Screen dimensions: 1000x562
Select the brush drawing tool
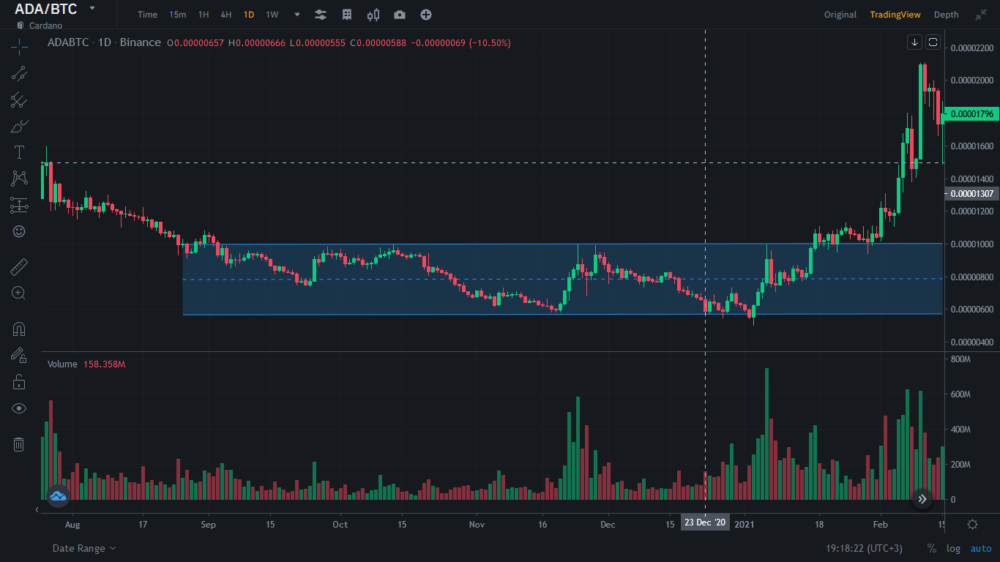[x=18, y=126]
